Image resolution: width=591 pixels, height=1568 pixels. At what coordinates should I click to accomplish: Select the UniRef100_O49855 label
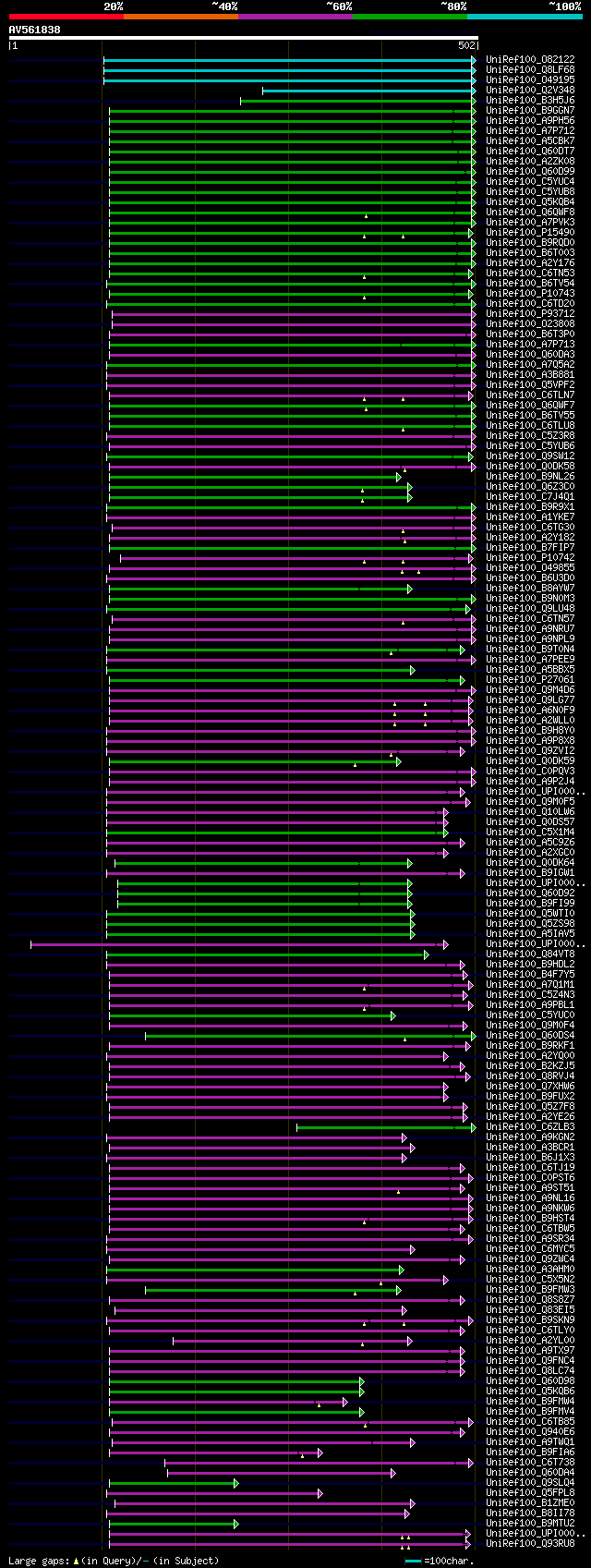click(x=530, y=568)
